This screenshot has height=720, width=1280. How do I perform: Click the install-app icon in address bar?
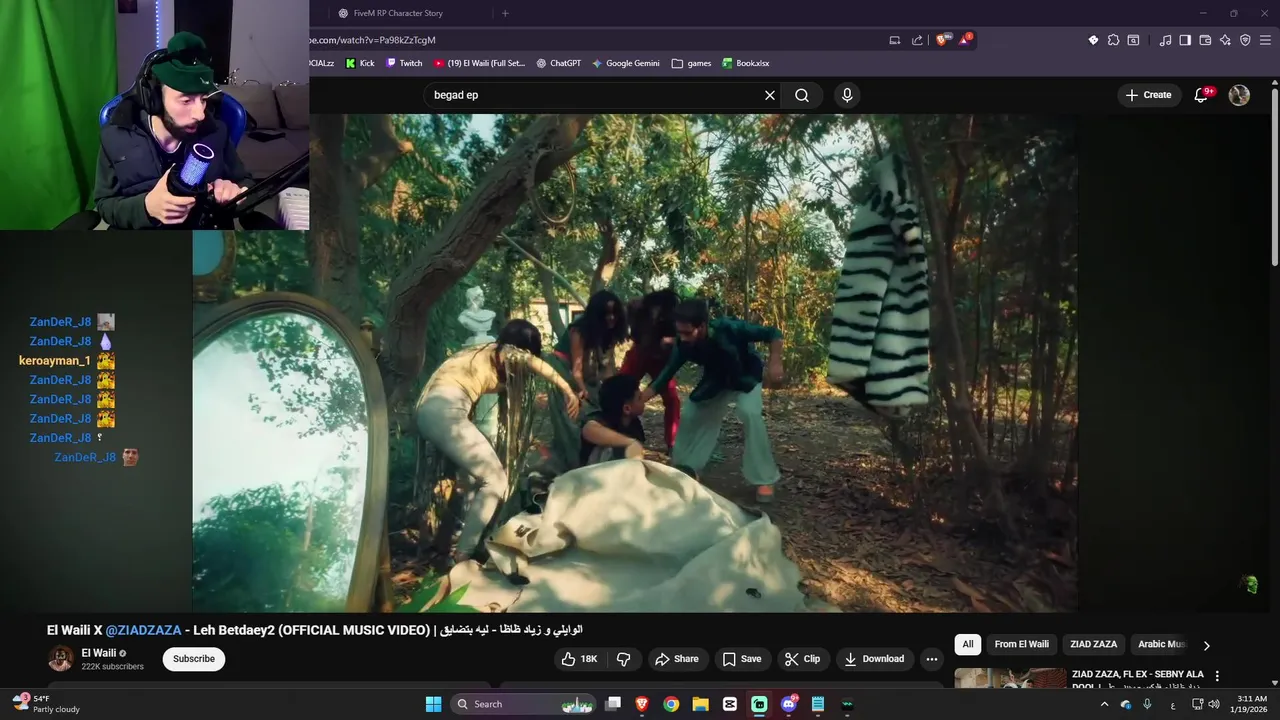pos(895,40)
